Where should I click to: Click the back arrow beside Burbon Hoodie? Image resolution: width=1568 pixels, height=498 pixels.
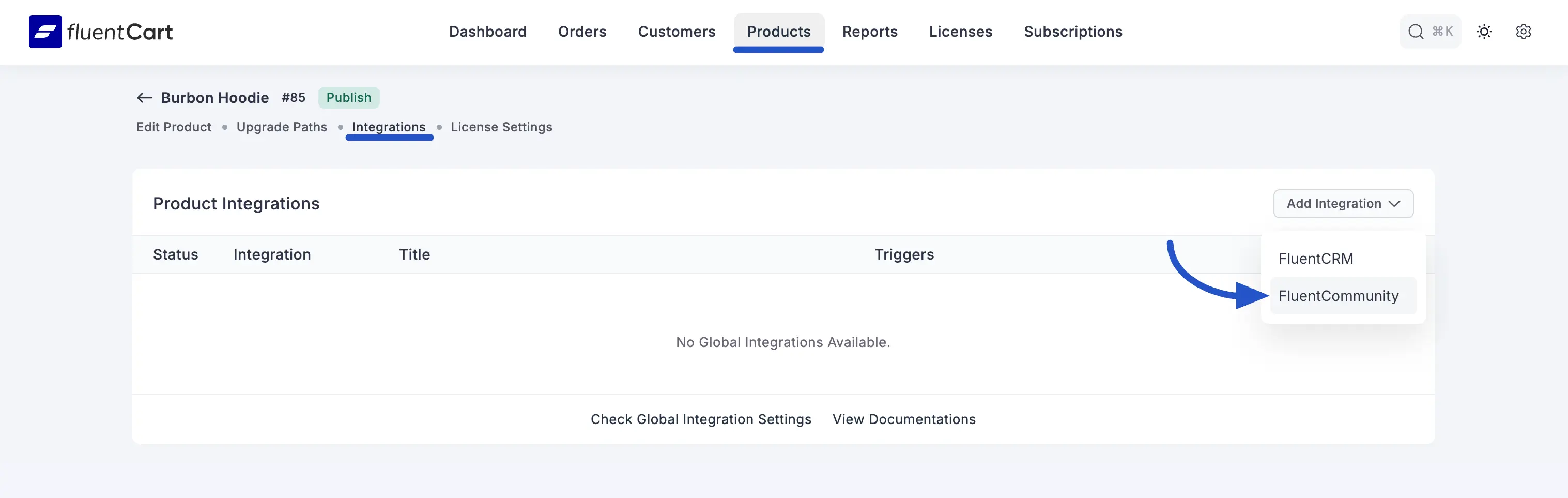coord(144,98)
